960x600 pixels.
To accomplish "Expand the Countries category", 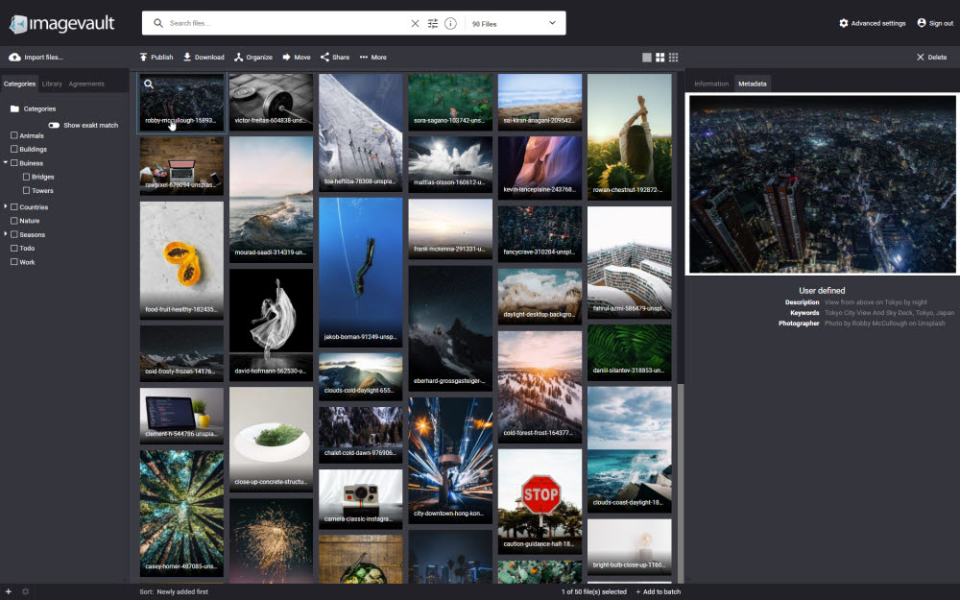I will [8, 207].
